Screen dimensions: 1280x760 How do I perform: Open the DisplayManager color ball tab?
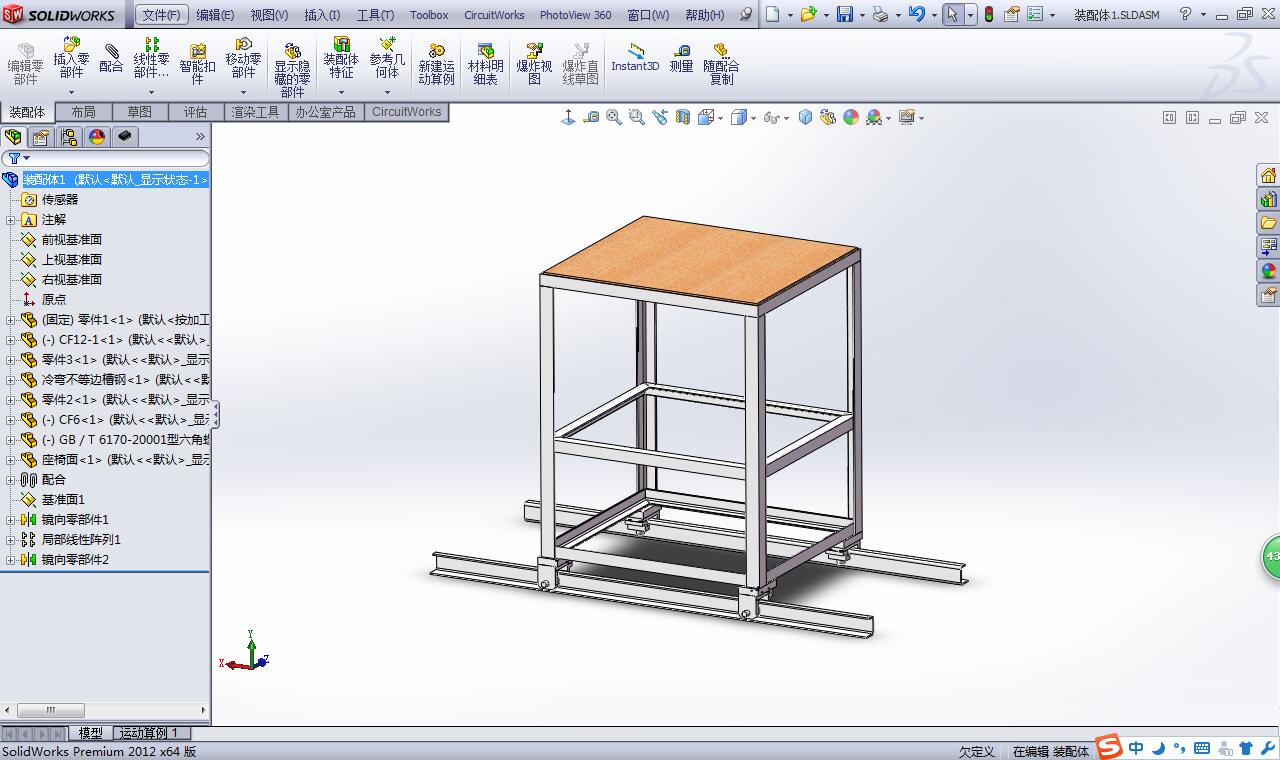97,137
